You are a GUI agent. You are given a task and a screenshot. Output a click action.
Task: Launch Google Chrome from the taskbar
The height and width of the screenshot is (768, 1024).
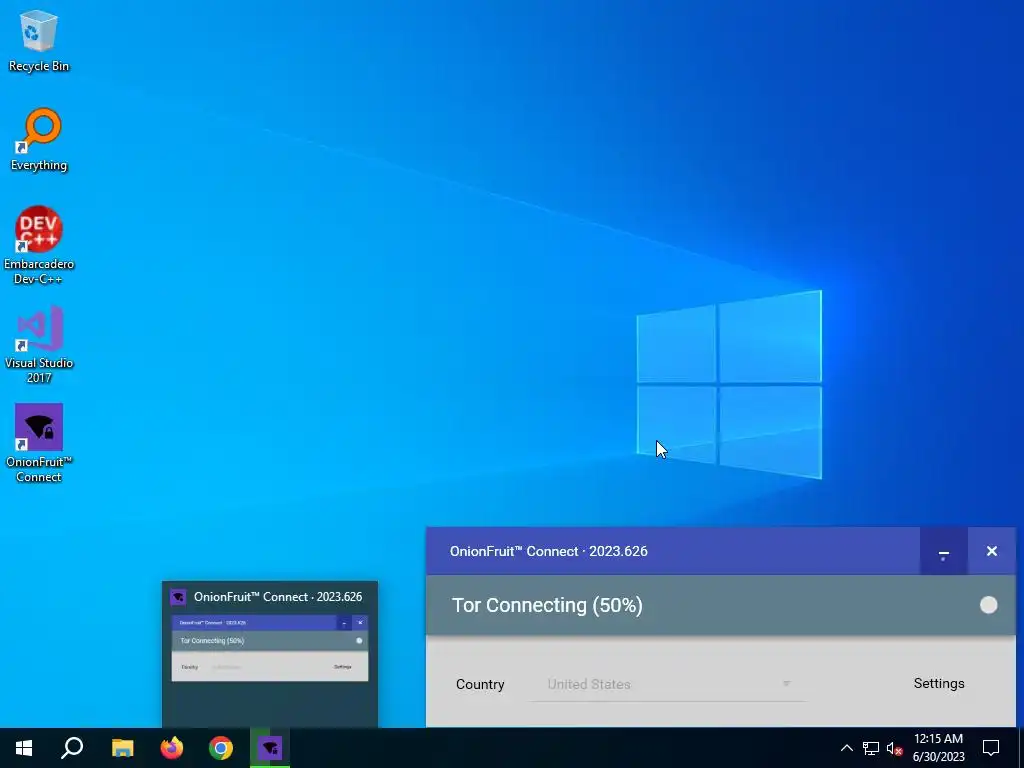(x=221, y=748)
